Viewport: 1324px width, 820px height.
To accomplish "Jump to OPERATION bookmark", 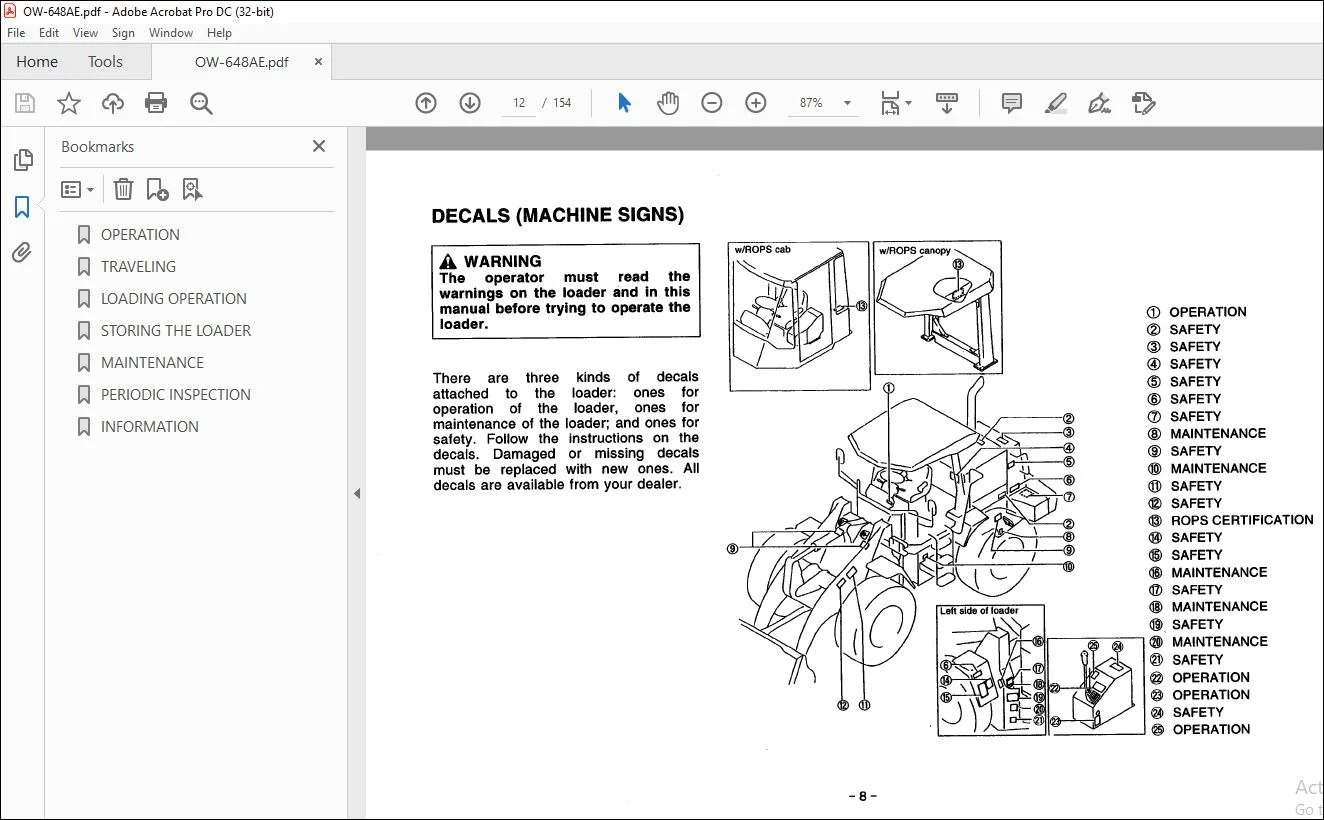I will 140,235.
